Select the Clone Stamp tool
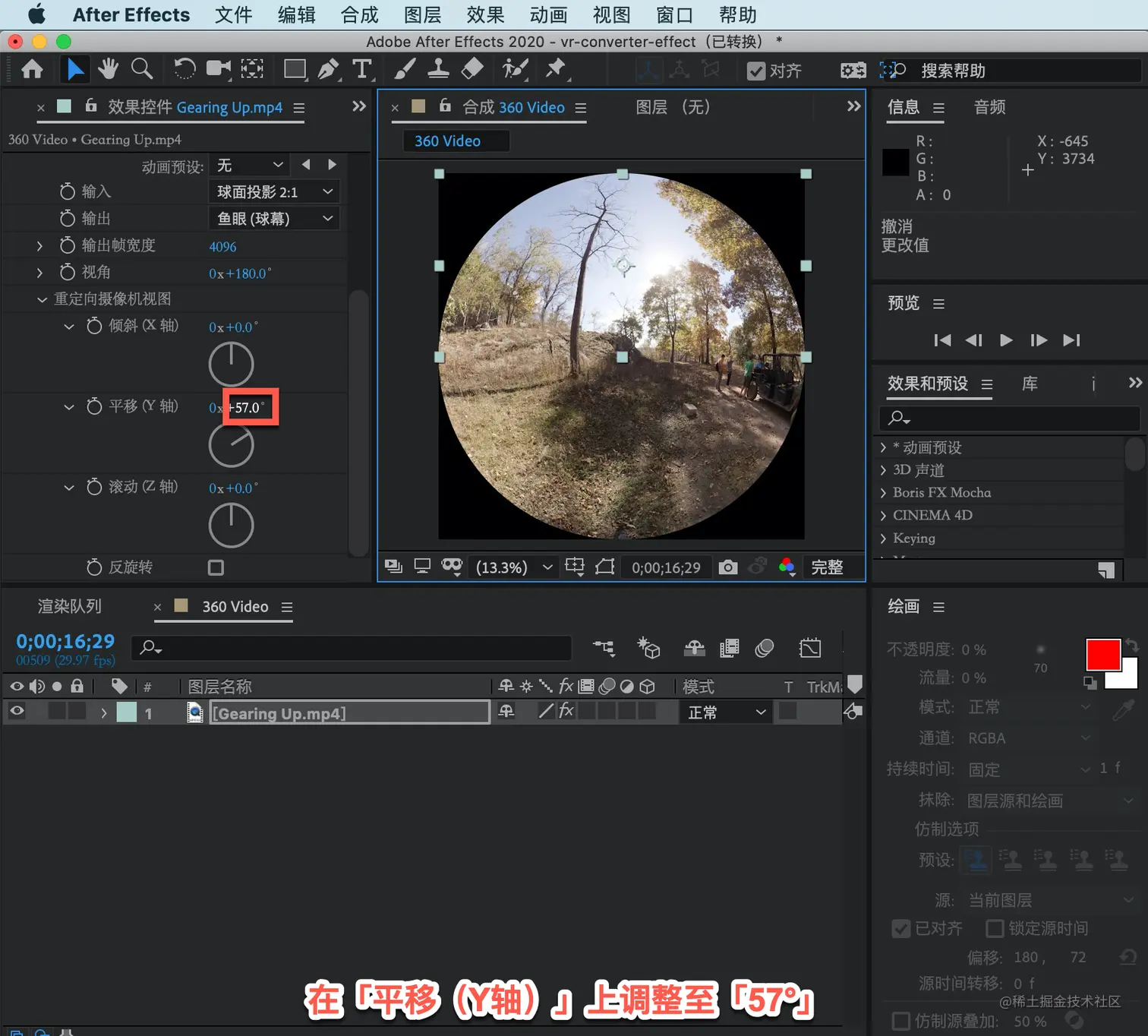Image resolution: width=1148 pixels, height=1036 pixels. 438,69
